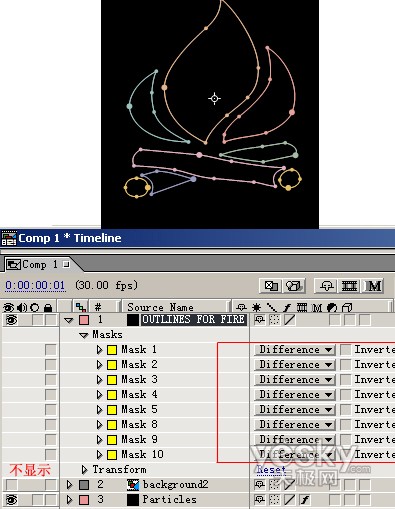Click the current time 0:00:00:01 display
The width and height of the screenshot is (395, 509).
pyautogui.click(x=35, y=285)
